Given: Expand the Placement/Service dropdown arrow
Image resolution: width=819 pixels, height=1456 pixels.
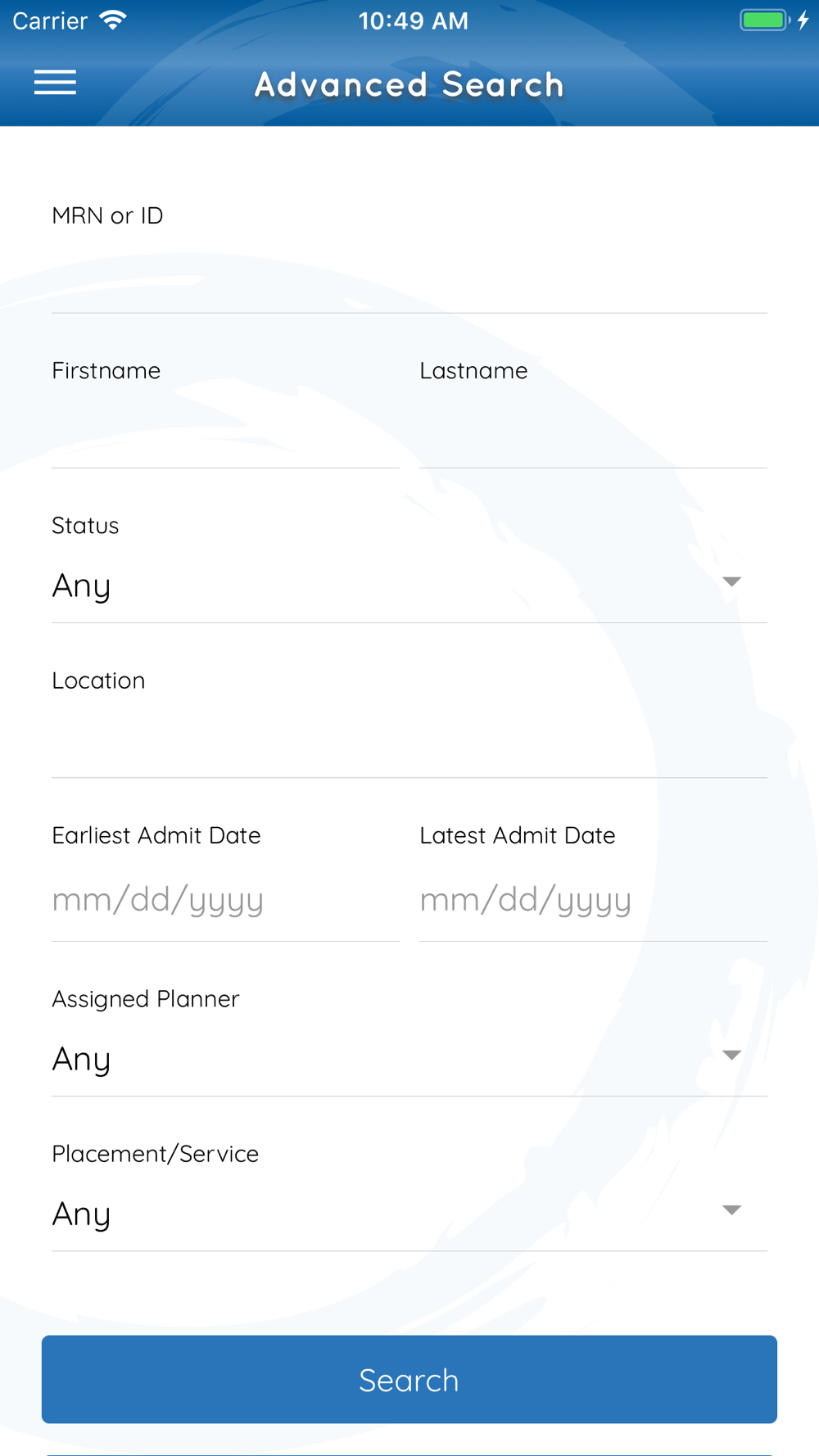Looking at the screenshot, I should pyautogui.click(x=731, y=1210).
